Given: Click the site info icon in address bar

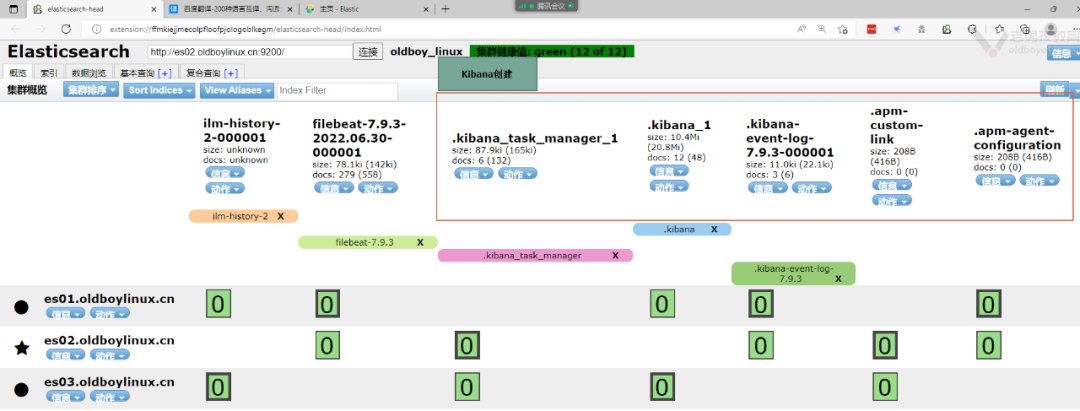Looking at the screenshot, I should pos(97,30).
